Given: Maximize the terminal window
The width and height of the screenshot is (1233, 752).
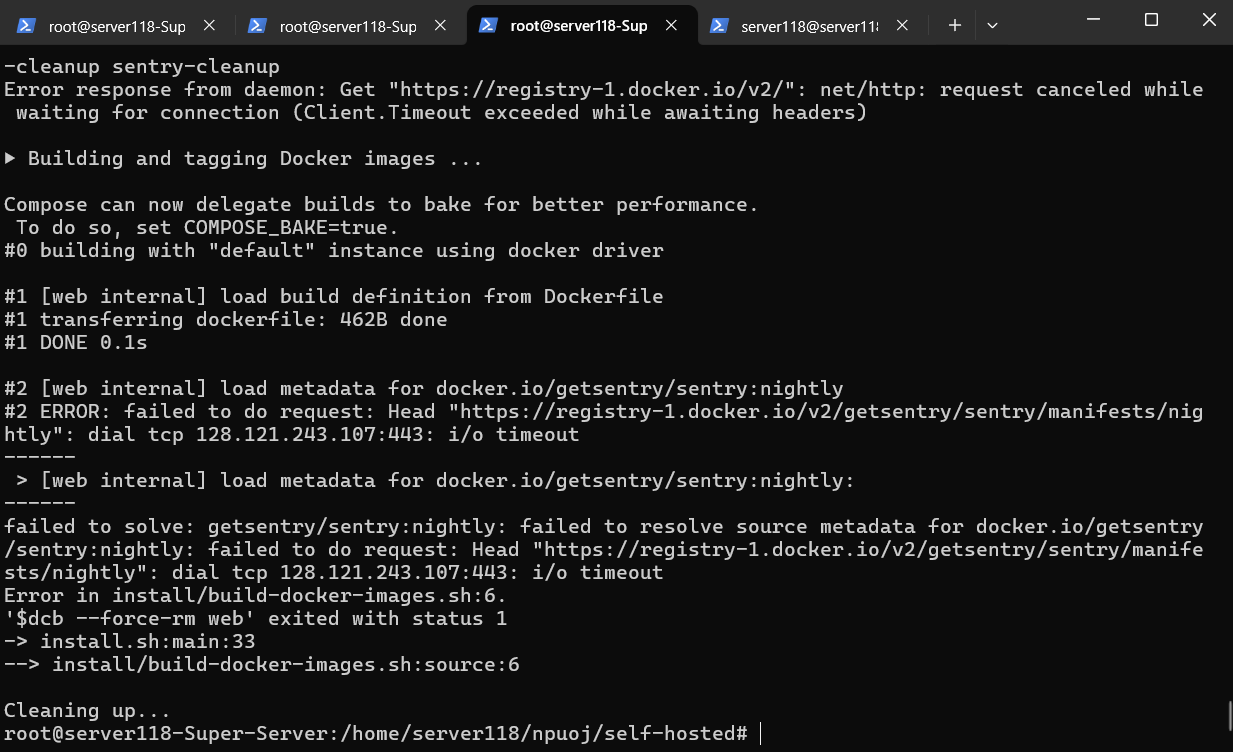Looking at the screenshot, I should click(x=1151, y=20).
